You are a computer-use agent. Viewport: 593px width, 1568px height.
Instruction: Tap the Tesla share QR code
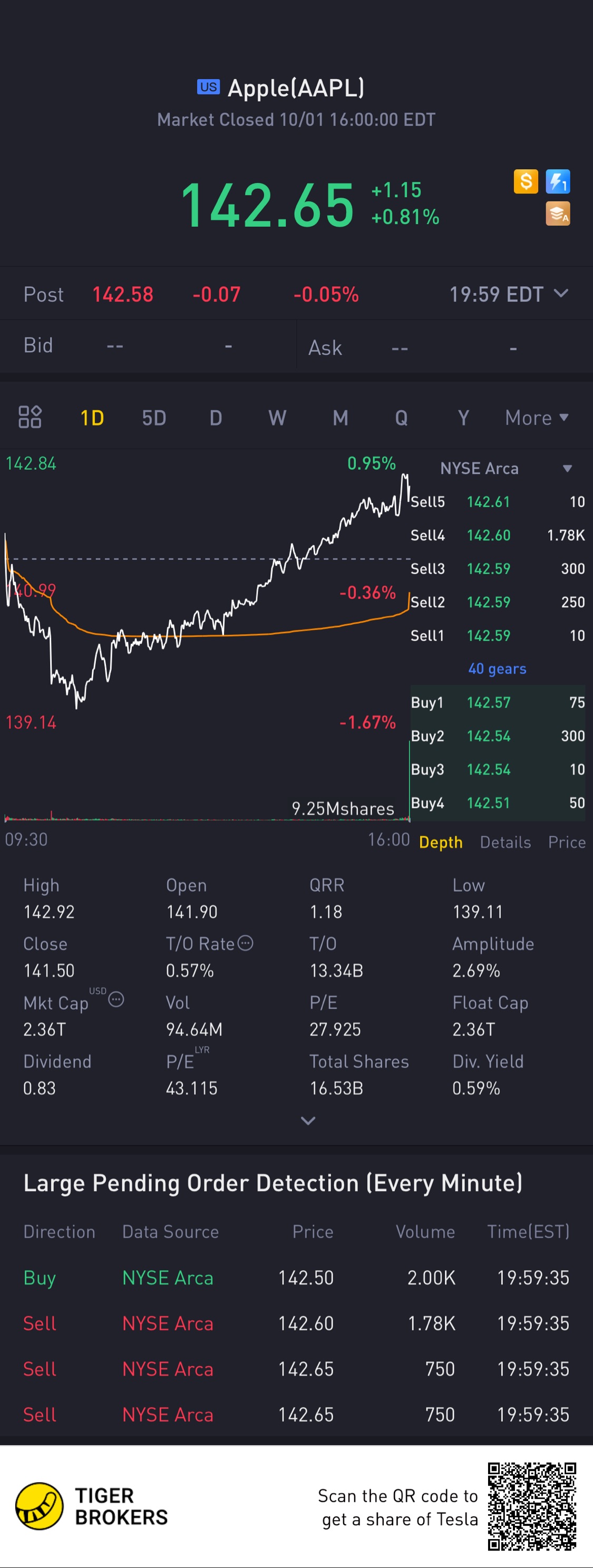(531, 1506)
